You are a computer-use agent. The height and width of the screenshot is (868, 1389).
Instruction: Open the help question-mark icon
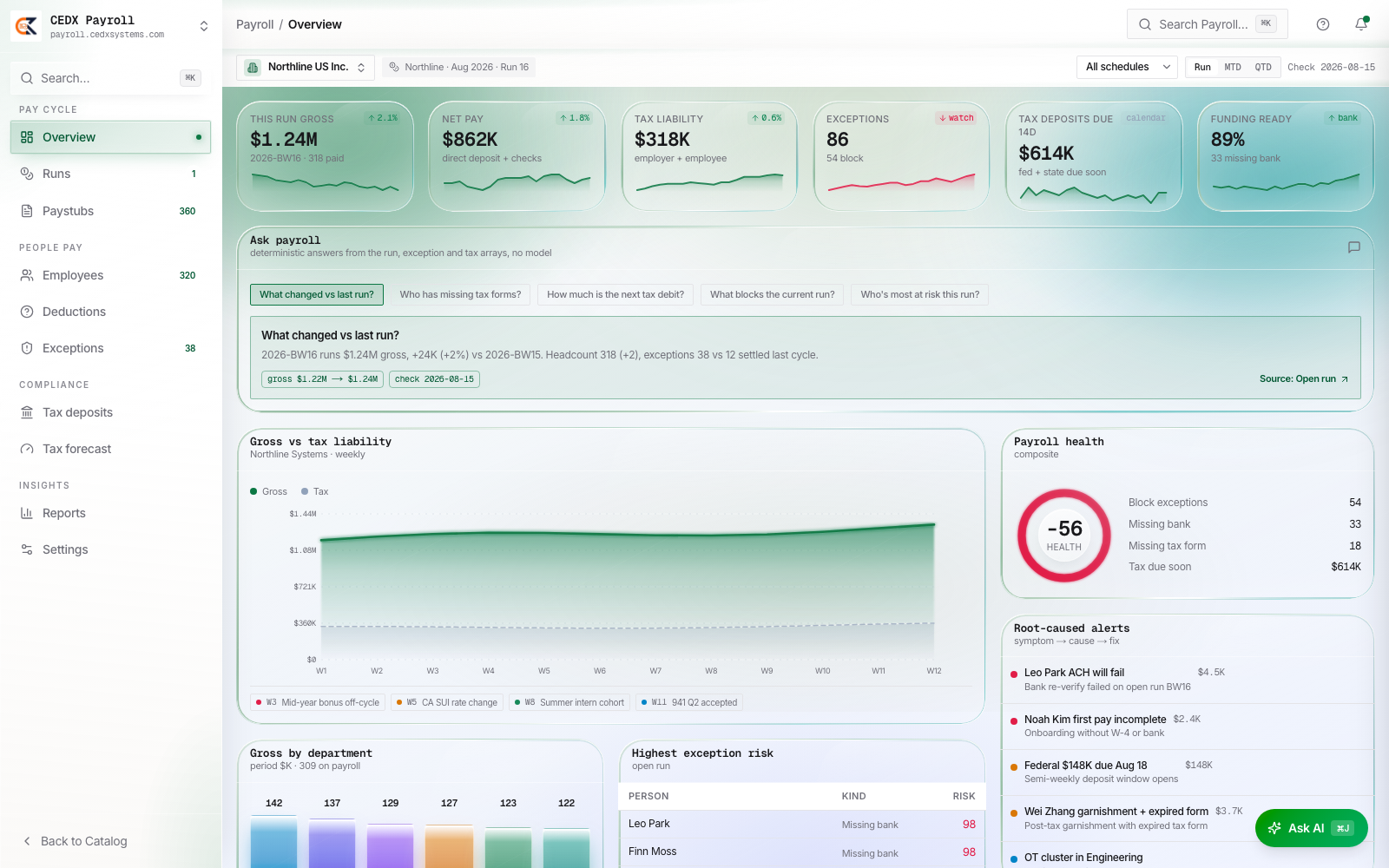(1323, 24)
